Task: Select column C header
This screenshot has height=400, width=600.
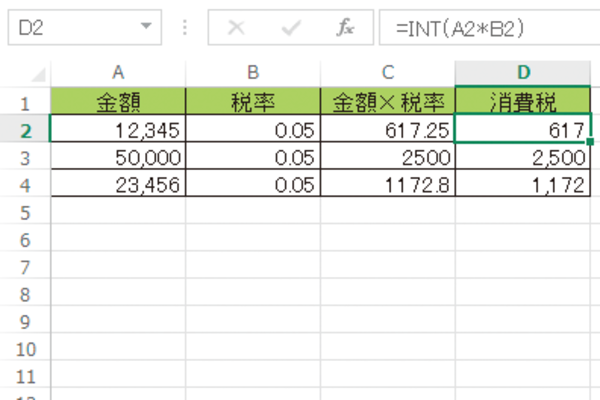Action: [388, 72]
